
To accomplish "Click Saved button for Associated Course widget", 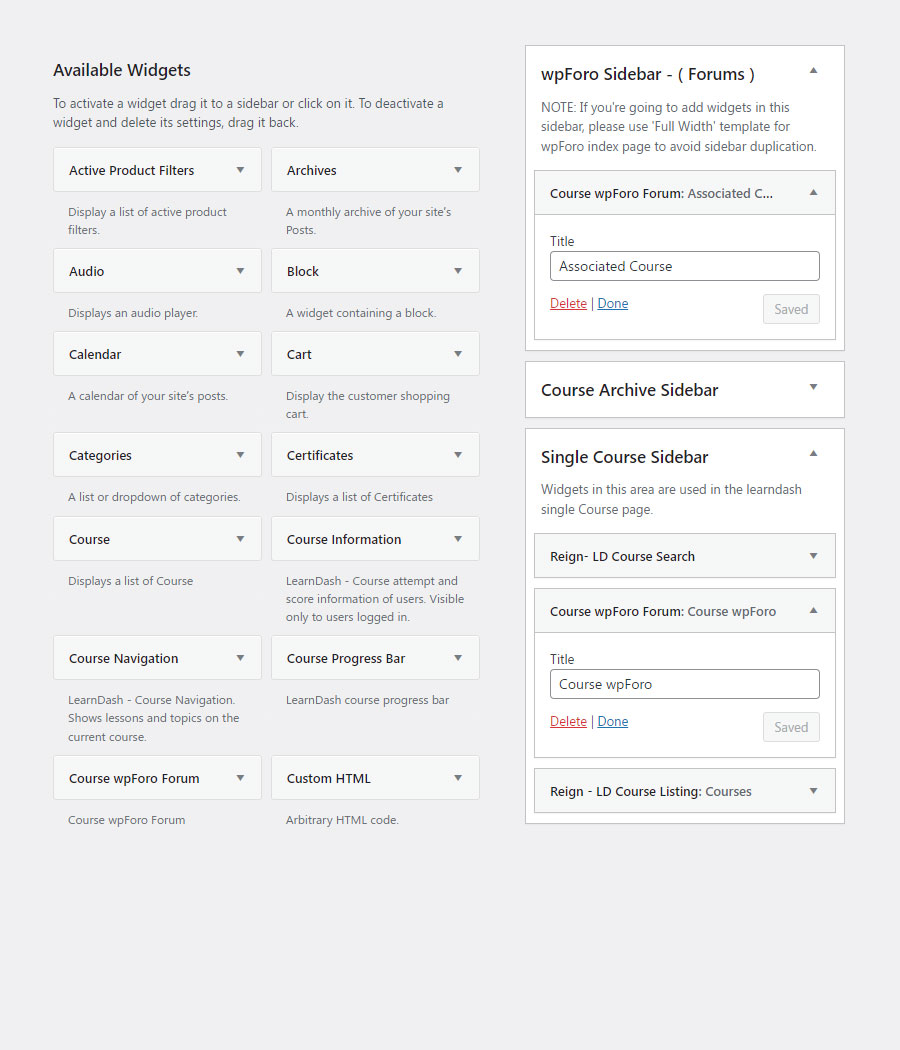I will 791,309.
